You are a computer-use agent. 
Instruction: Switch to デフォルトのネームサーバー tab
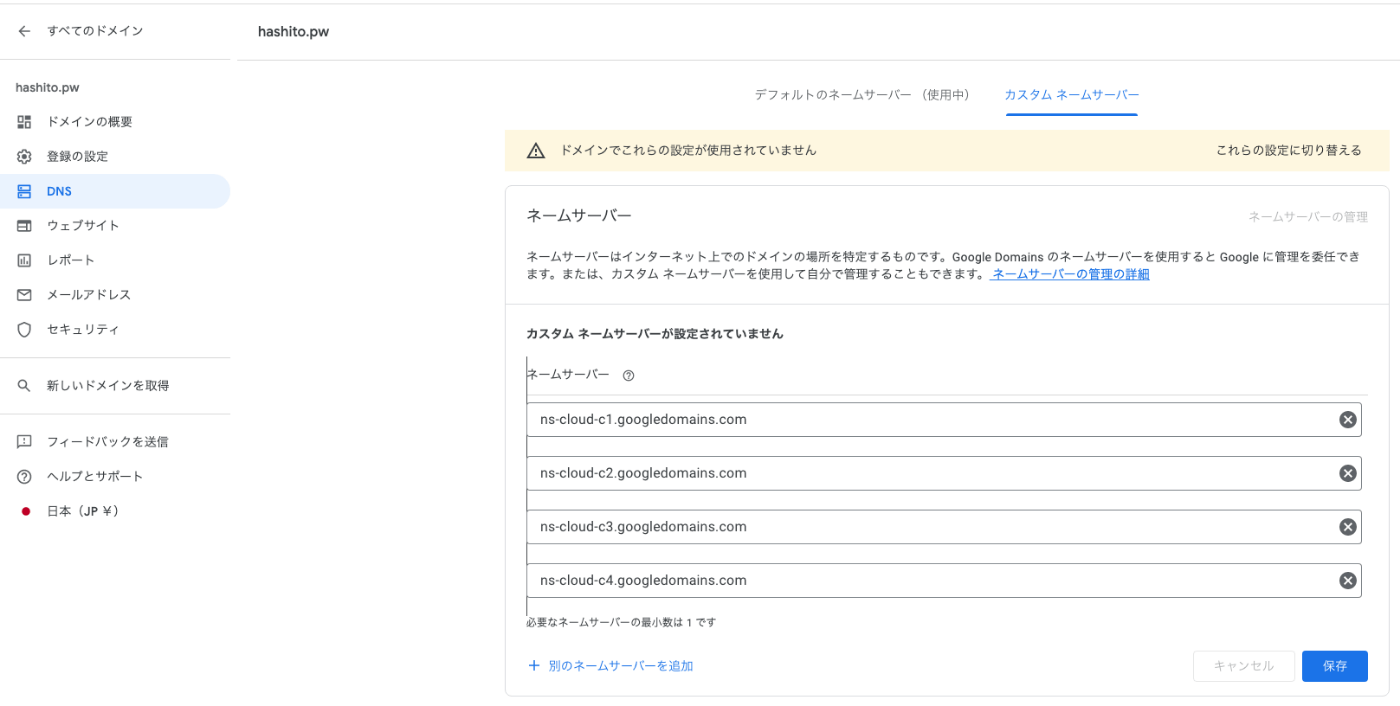point(861,95)
